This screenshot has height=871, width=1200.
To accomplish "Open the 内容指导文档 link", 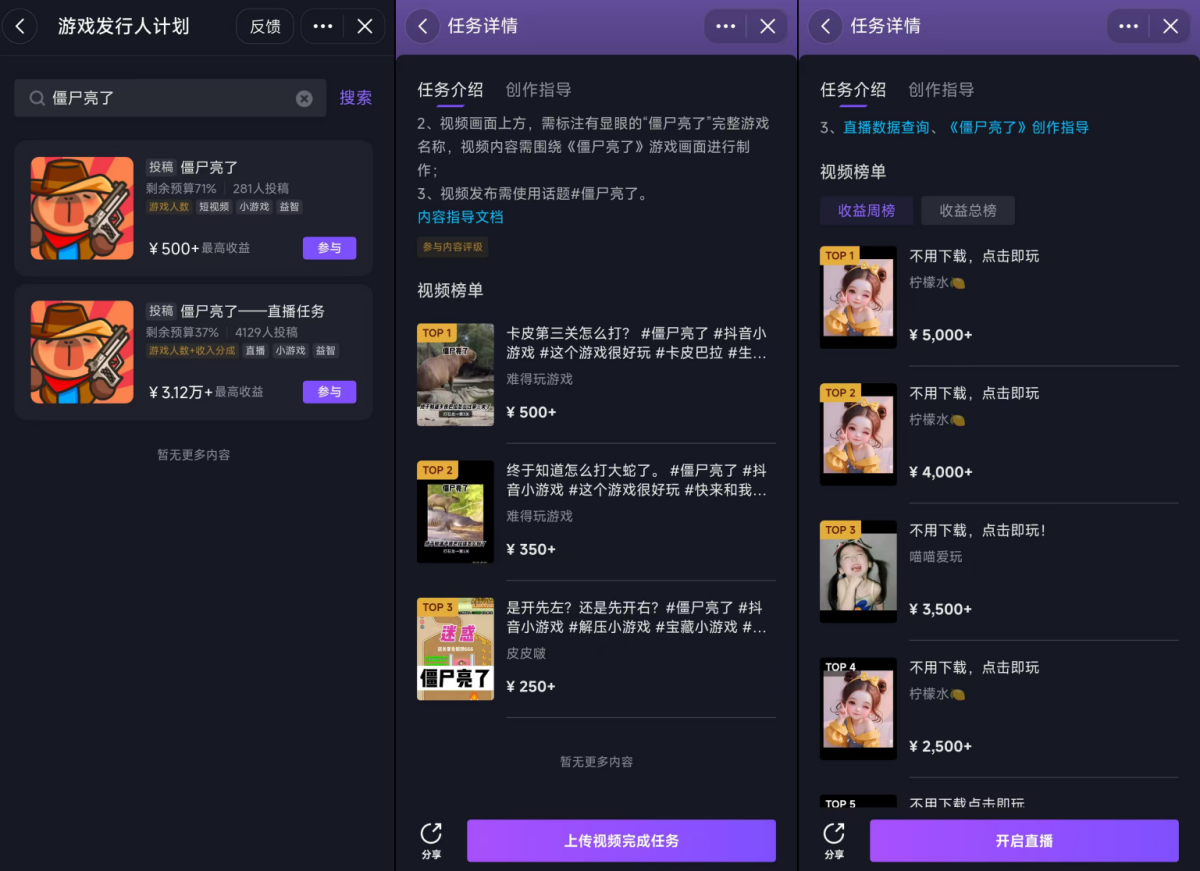I will tap(460, 217).
